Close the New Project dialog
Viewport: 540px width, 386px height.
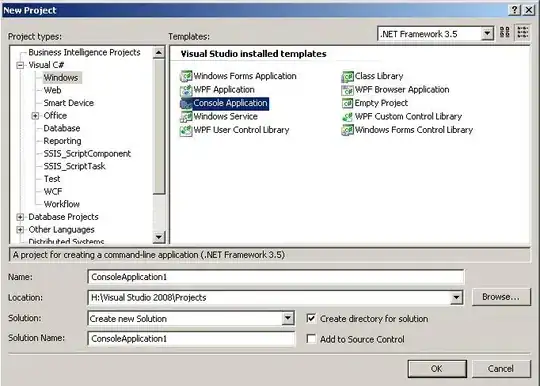529,10
